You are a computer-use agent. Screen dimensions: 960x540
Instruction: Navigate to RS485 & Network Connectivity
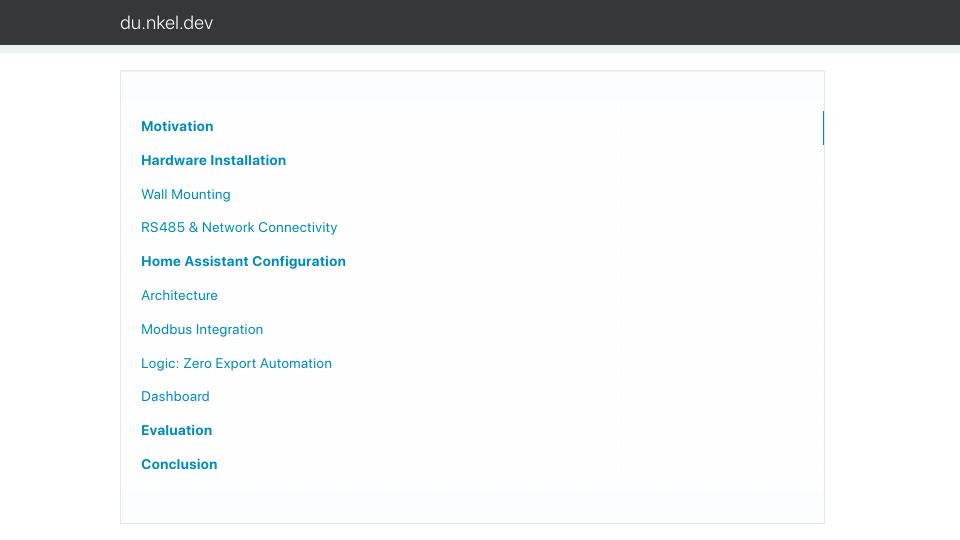pyautogui.click(x=239, y=228)
